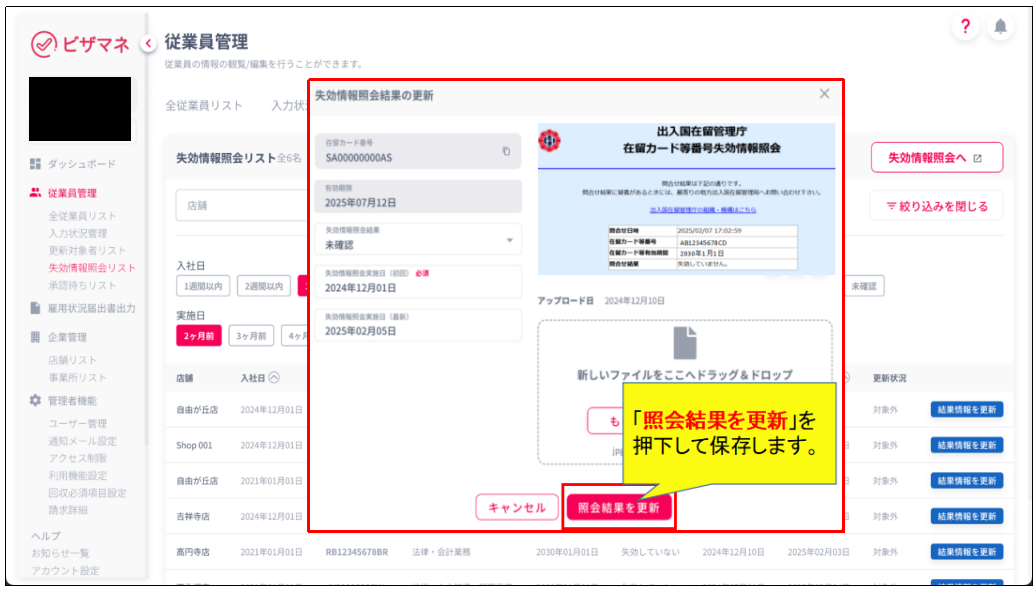1033x590 pixels.
Task: Open the 店舗 filter field
Action: 240,205
